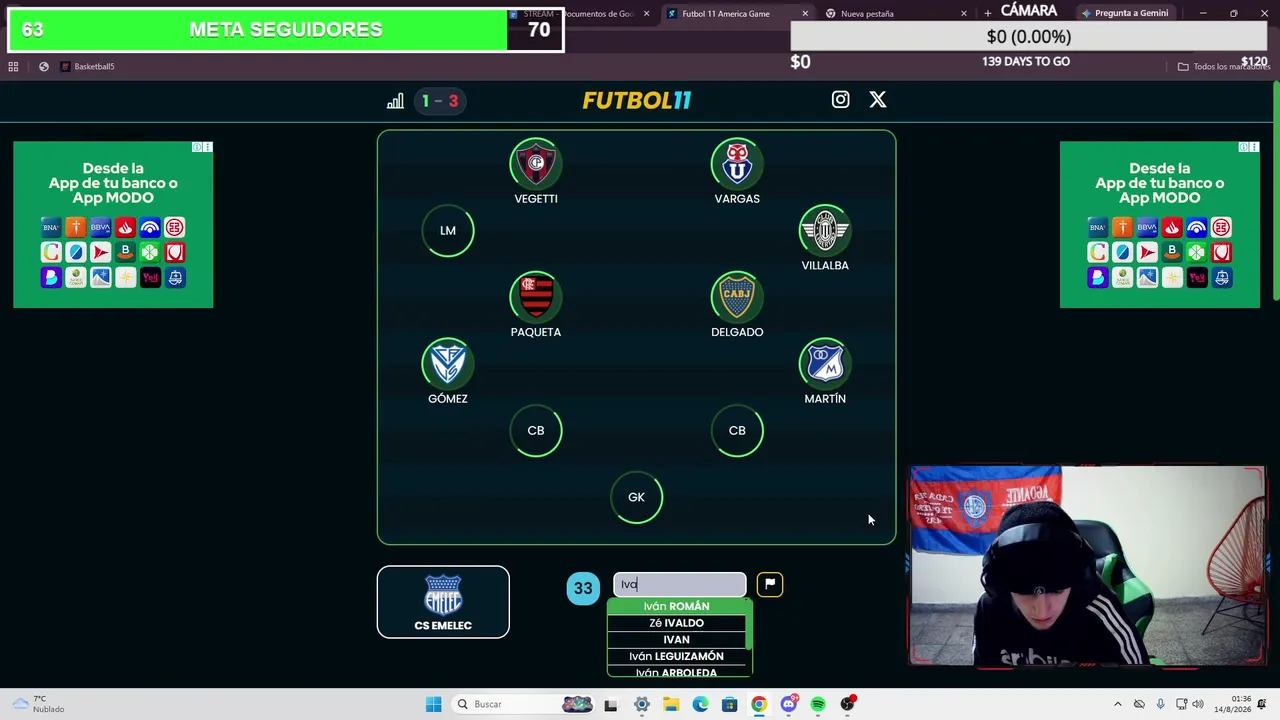The height and width of the screenshot is (720, 1280).
Task: Click the left empty CB slot
Action: (536, 431)
